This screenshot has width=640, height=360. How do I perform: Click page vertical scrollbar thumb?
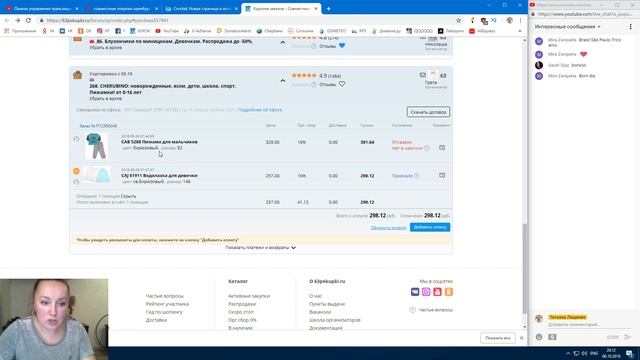coord(524,269)
